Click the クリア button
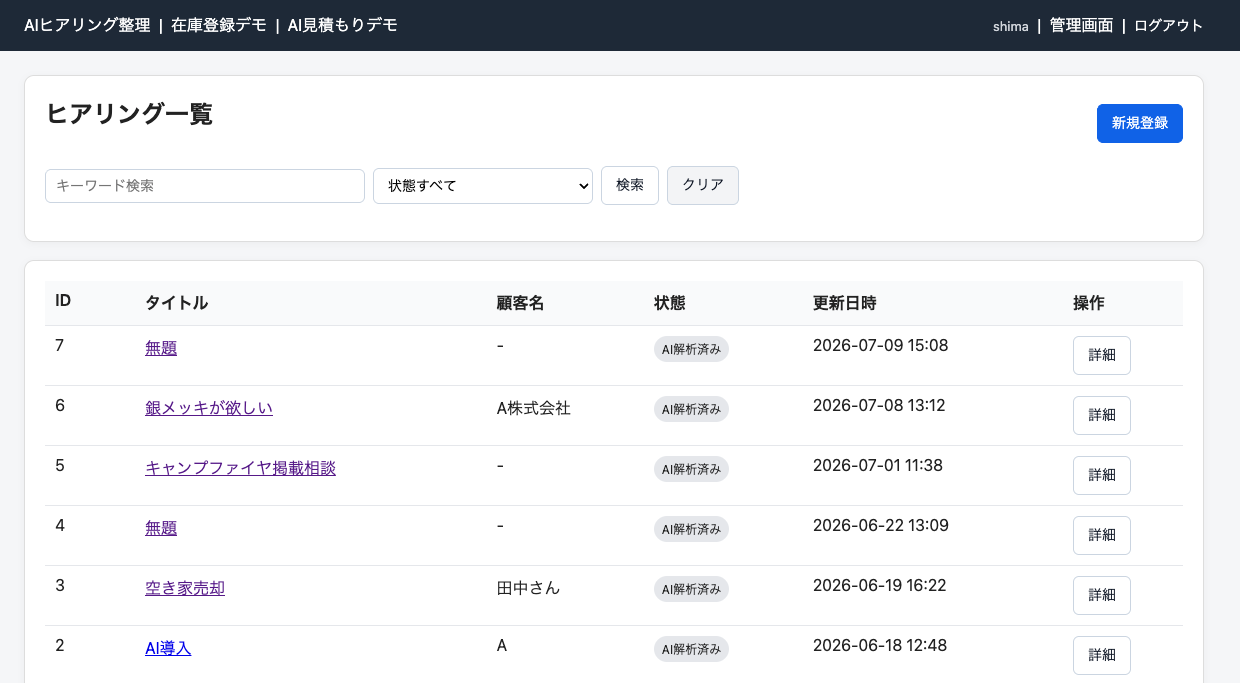1240x683 pixels. [x=703, y=185]
